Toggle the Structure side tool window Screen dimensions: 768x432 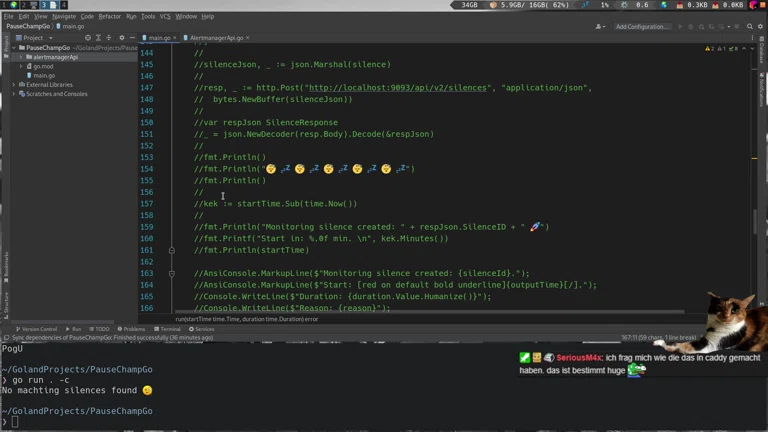tap(5, 303)
